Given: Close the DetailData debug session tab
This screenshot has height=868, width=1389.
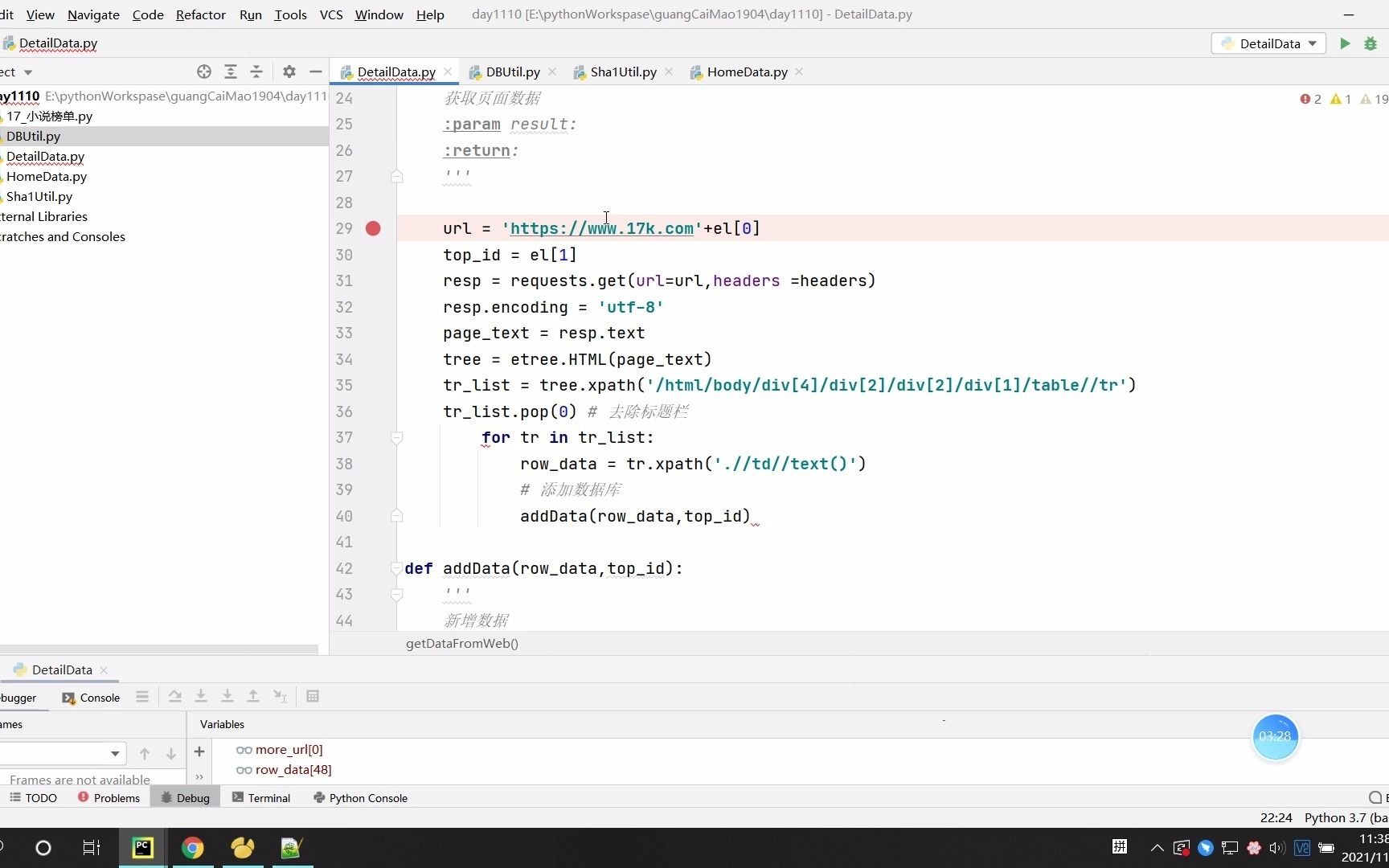Looking at the screenshot, I should pos(104,669).
